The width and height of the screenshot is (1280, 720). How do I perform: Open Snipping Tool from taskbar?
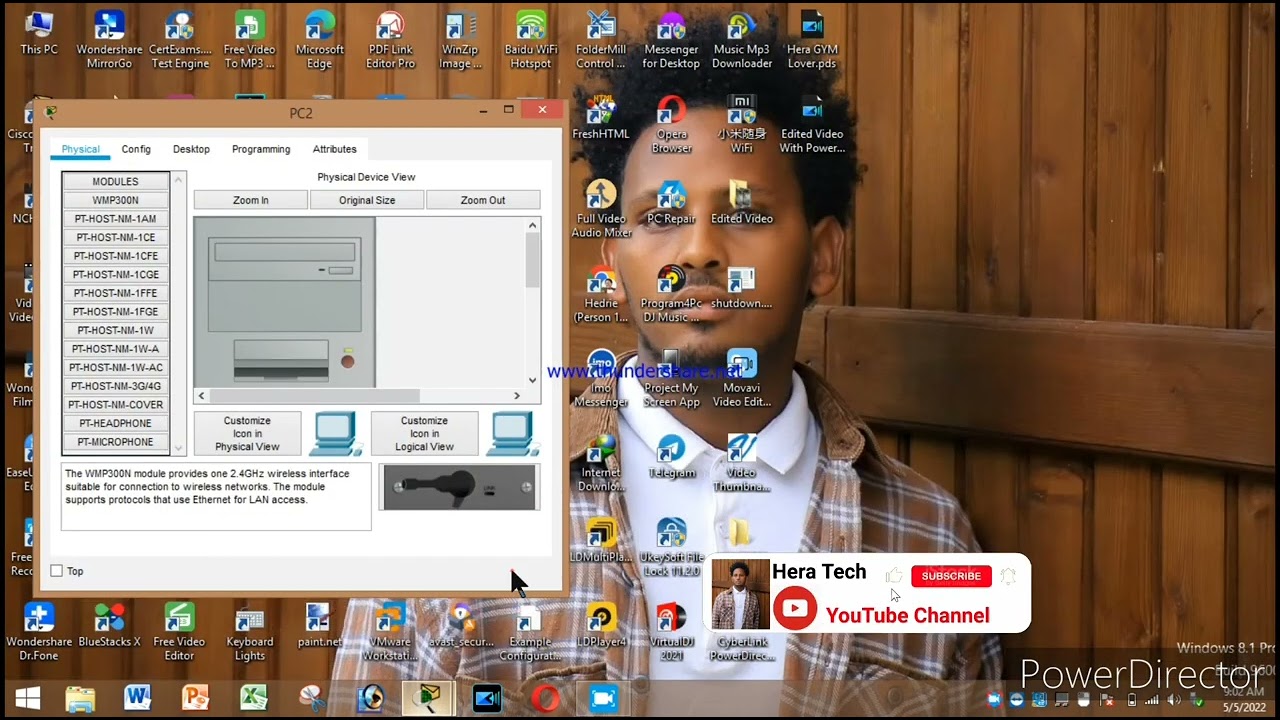tap(312, 698)
